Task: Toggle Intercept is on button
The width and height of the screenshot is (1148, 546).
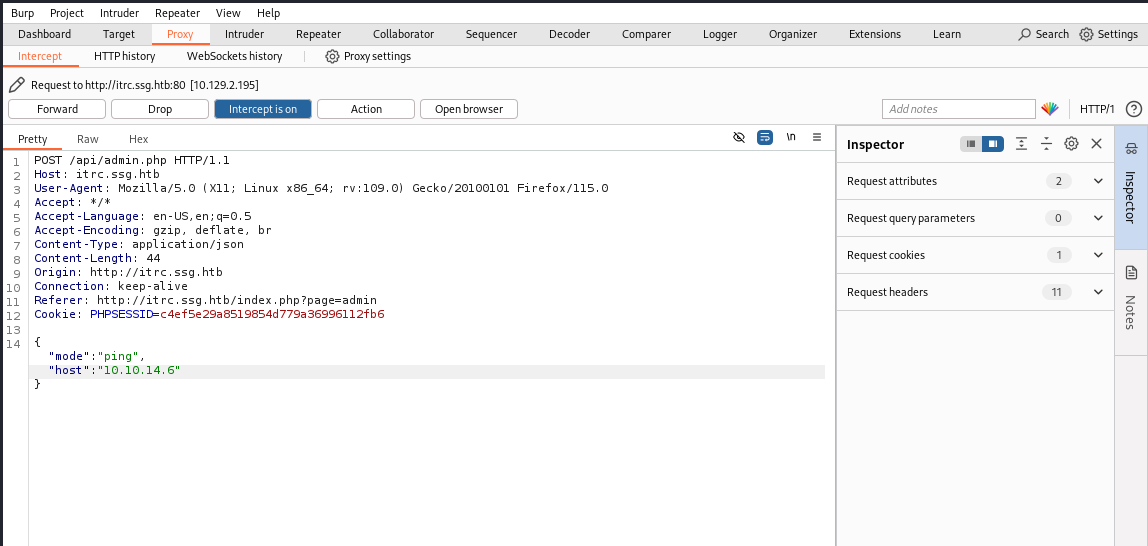Action: coord(263,109)
